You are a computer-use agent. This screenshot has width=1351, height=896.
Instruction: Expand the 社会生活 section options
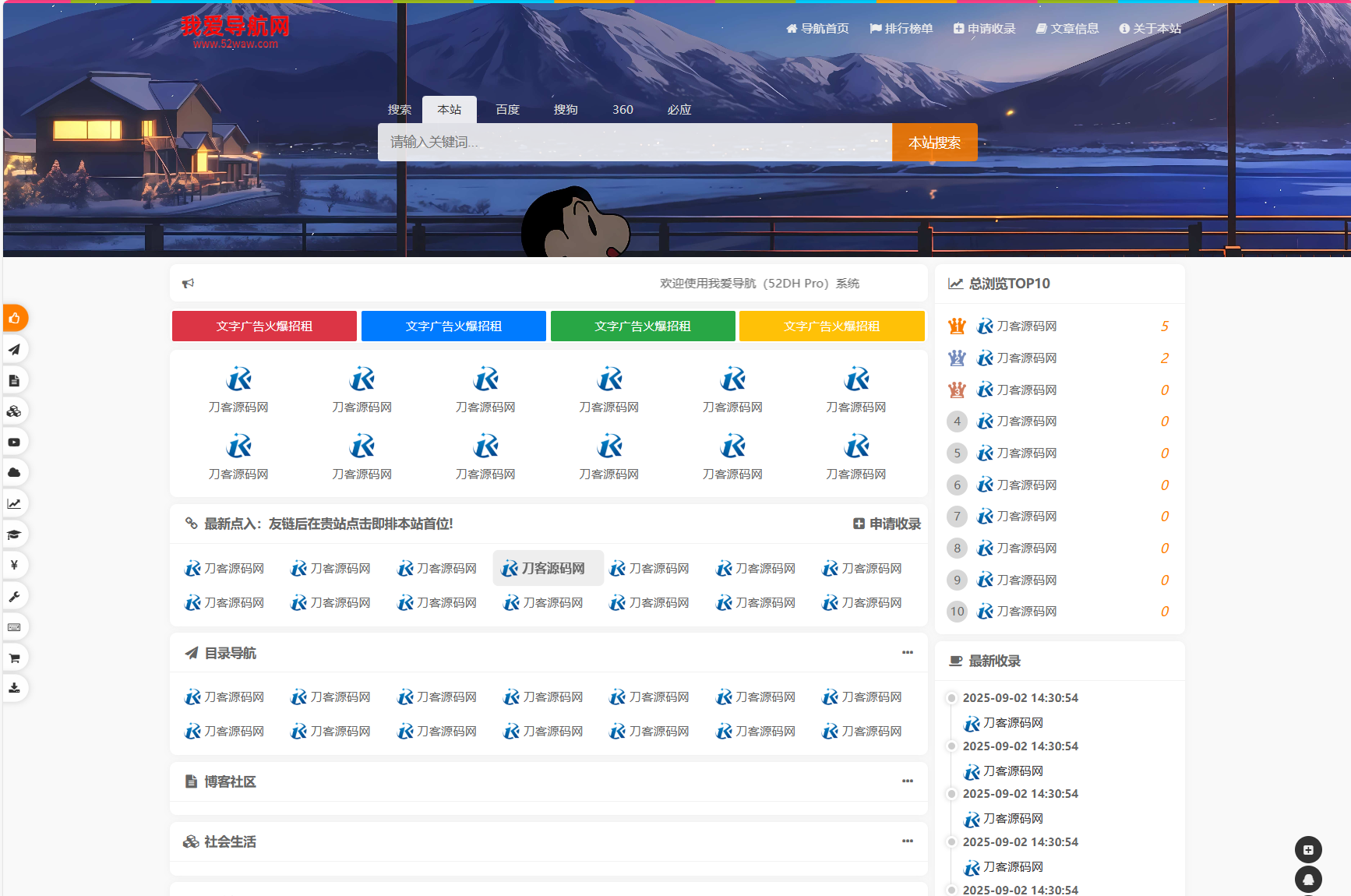[907, 841]
